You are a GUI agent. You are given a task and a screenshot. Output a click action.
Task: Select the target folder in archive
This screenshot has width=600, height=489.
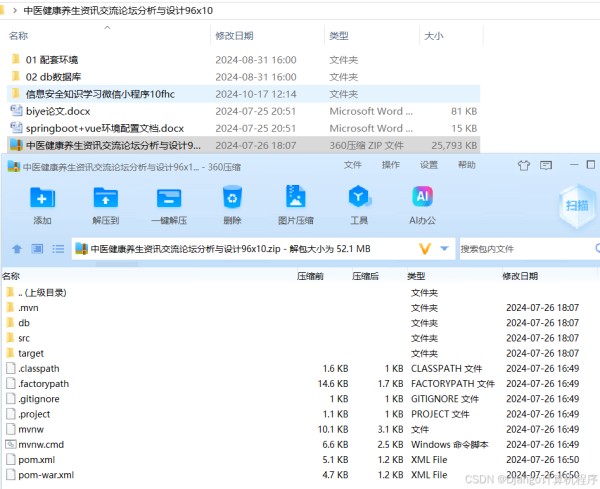click(x=25, y=353)
